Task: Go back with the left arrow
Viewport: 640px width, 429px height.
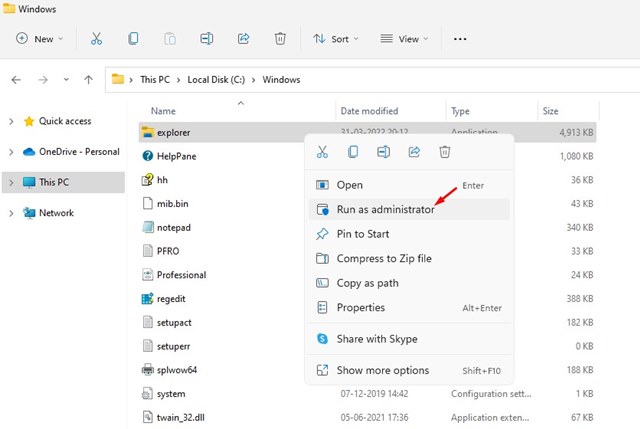Action: point(16,80)
